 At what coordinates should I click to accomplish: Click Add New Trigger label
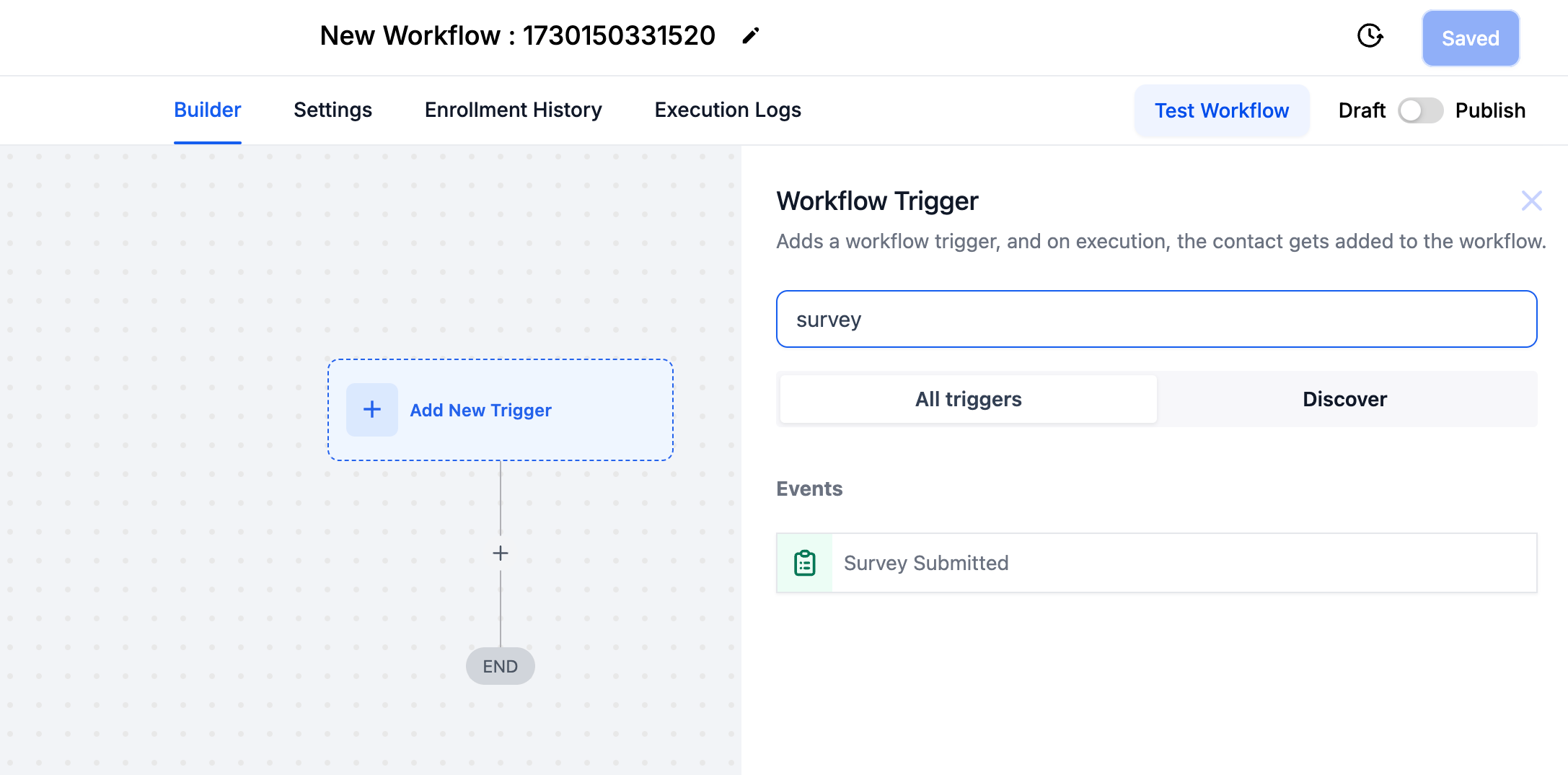click(480, 410)
